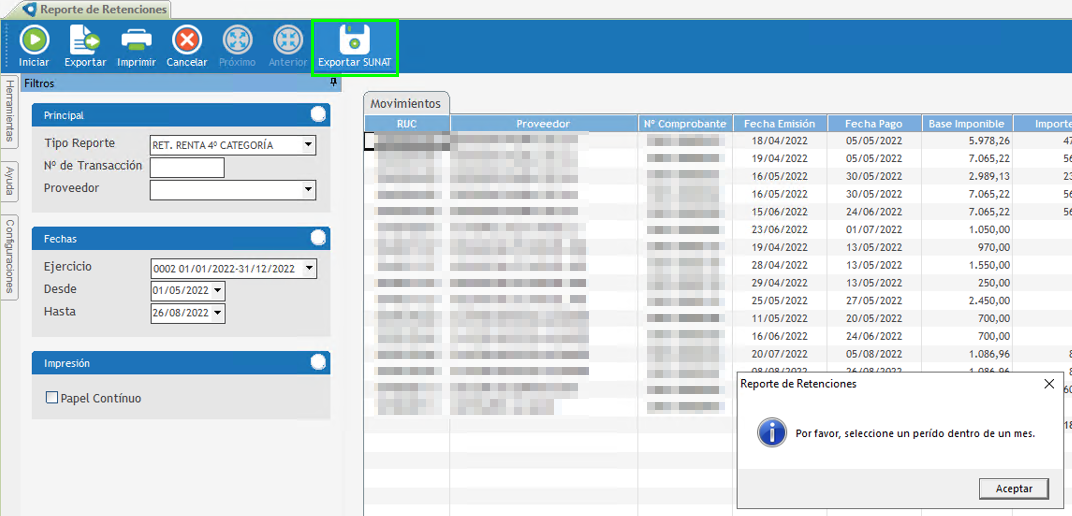The width and height of the screenshot is (1072, 516).
Task: Collapse the Fechas section with its round toggle
Action: pyautogui.click(x=318, y=238)
